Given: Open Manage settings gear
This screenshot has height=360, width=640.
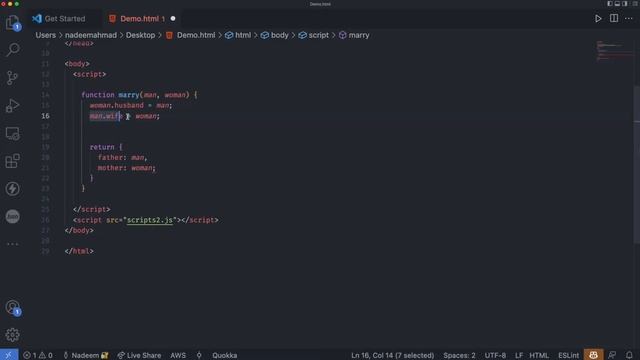Looking at the screenshot, I should coord(12,335).
